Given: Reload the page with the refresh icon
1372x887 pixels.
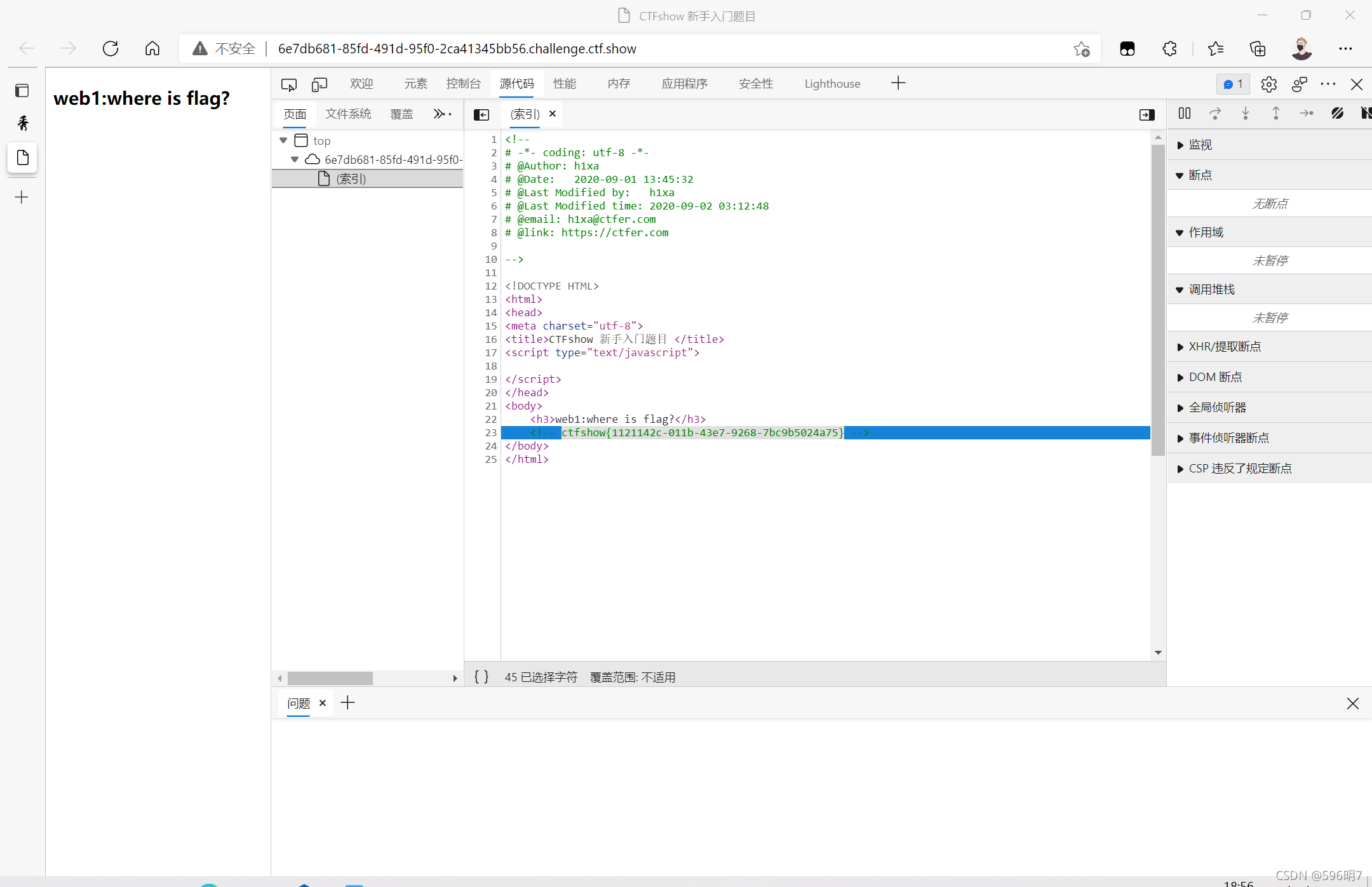Looking at the screenshot, I should [x=111, y=48].
